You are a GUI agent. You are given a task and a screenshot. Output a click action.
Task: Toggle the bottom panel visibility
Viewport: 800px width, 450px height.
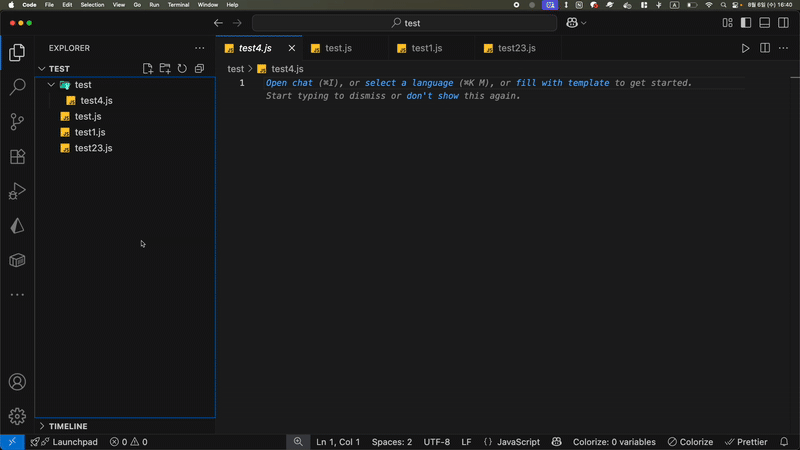pos(764,23)
